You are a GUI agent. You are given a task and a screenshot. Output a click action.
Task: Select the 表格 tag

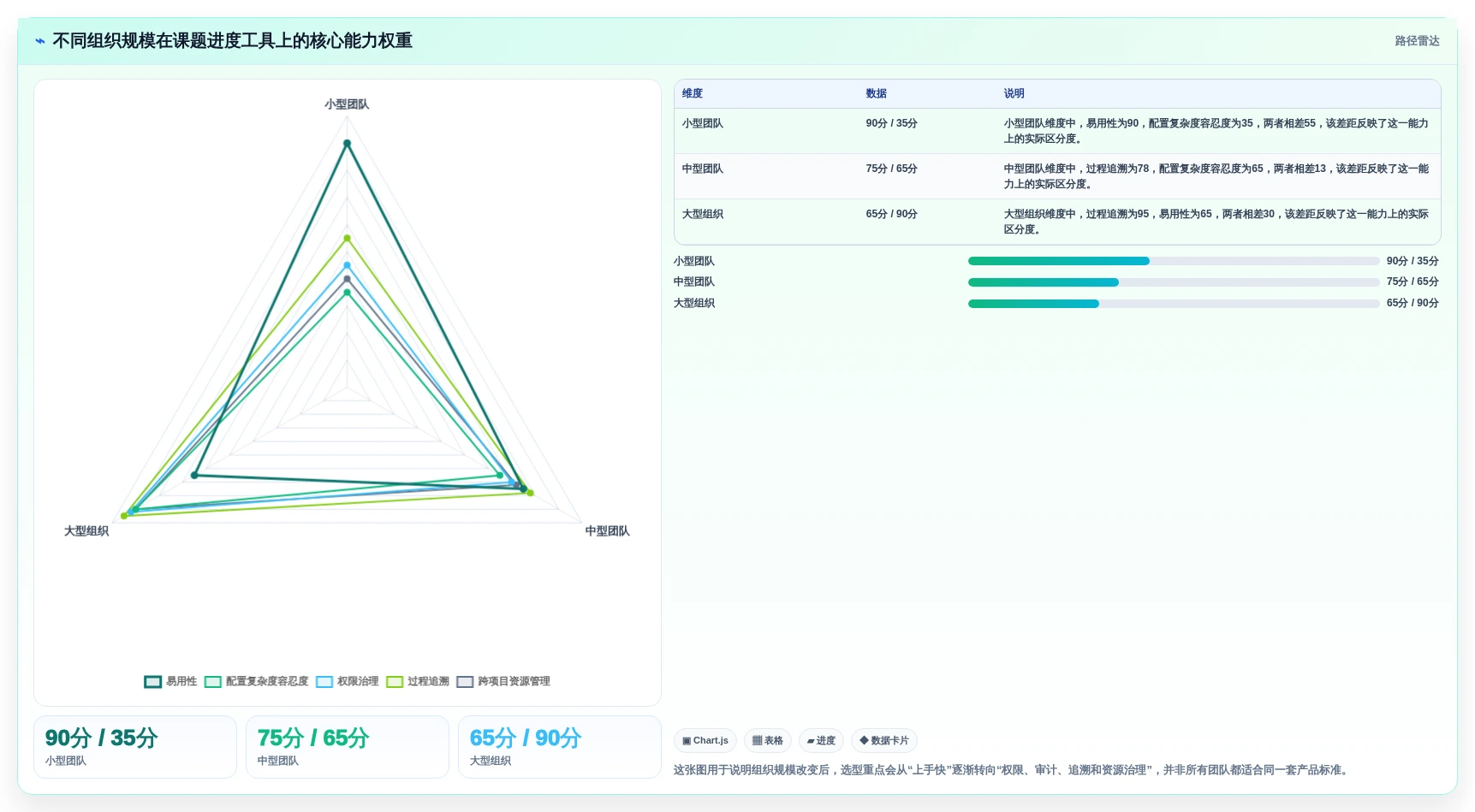pyautogui.click(x=768, y=741)
